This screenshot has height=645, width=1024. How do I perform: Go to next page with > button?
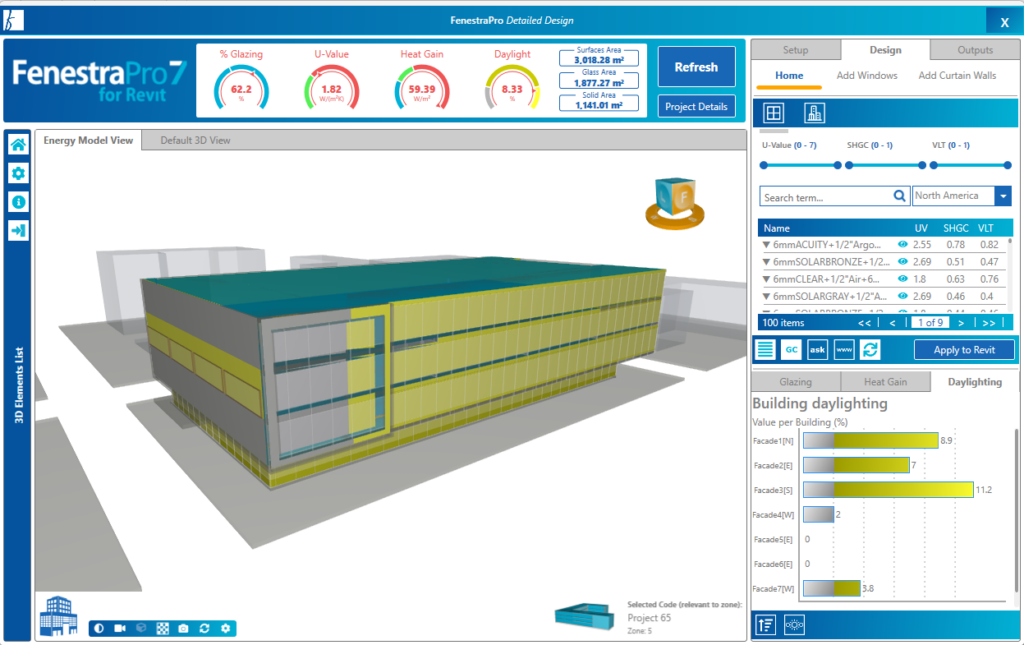961,322
